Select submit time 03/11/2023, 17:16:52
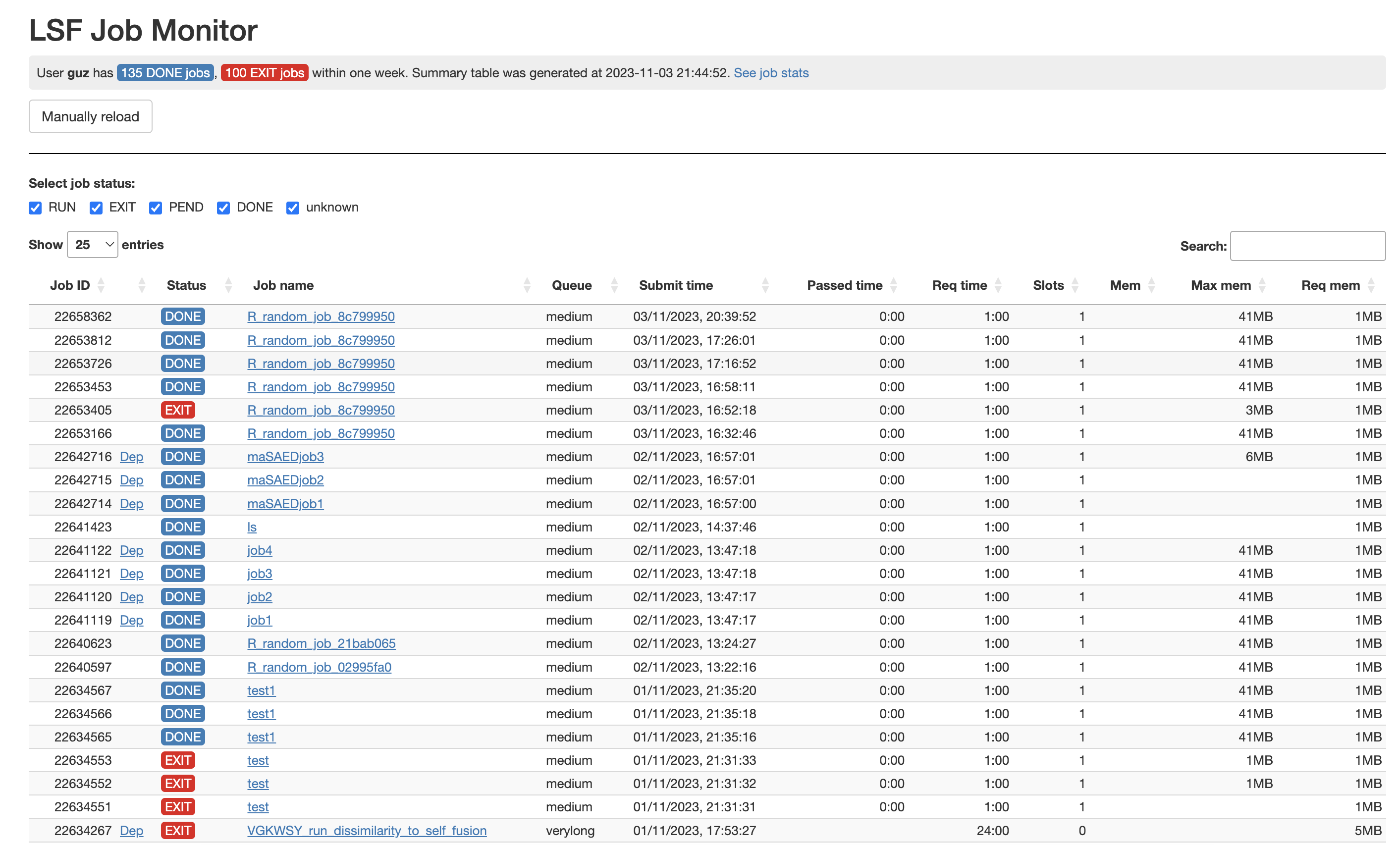 point(695,364)
